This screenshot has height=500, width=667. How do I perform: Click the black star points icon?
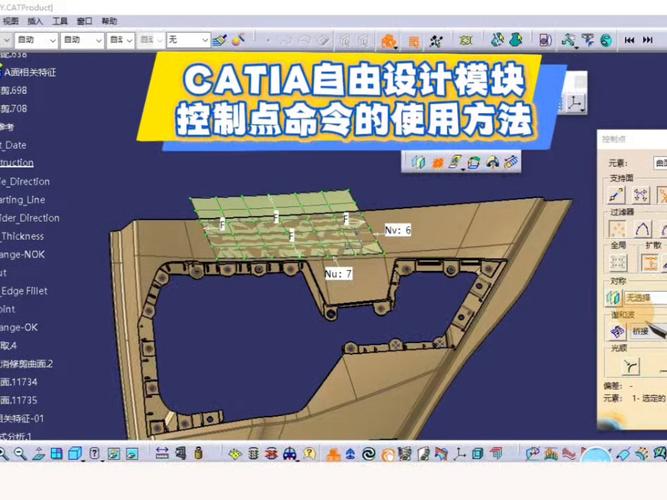(x=436, y=41)
